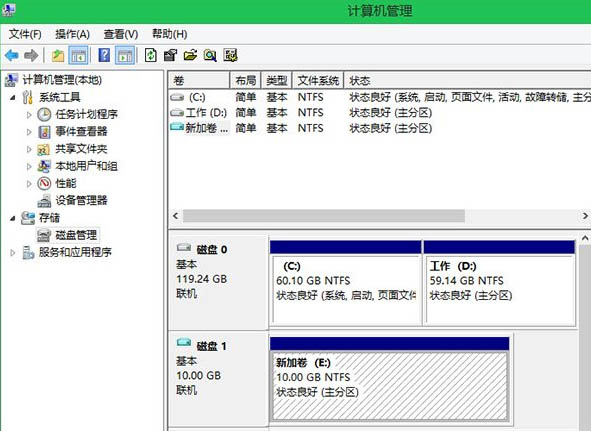Viewport: 591px width, 431px height.
Task: Open the Properties toolbar icon
Action: pos(170,55)
